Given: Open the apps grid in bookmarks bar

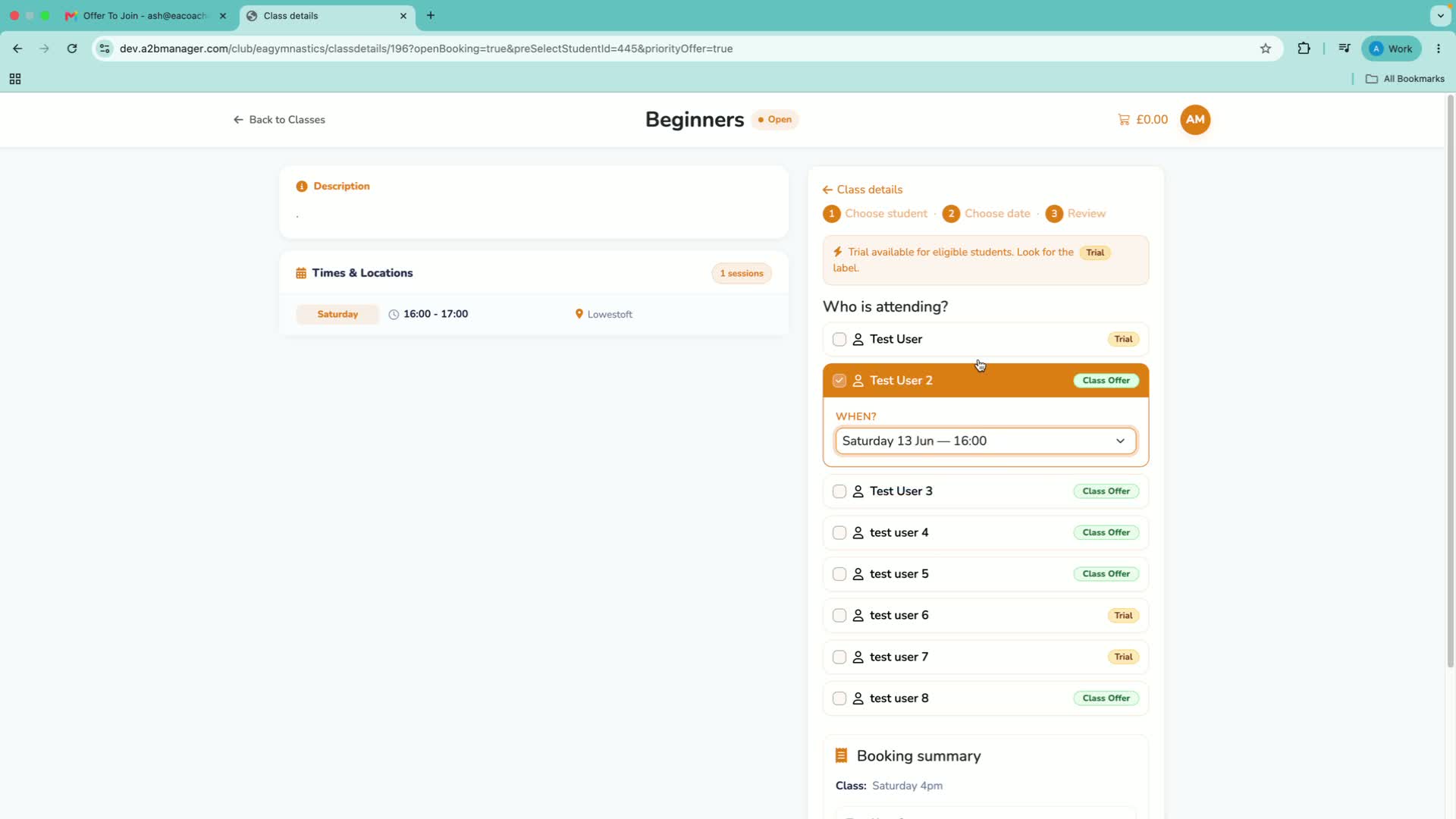Looking at the screenshot, I should click(15, 79).
